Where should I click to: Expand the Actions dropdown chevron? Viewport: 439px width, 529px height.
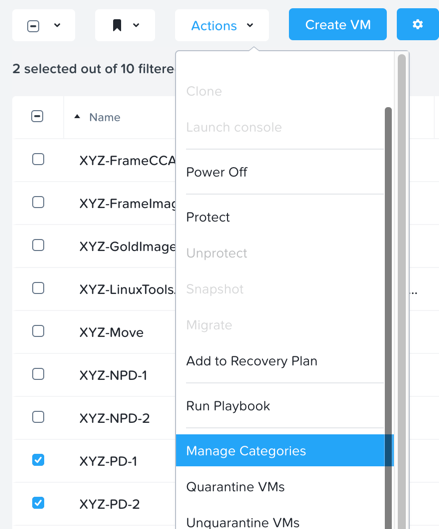point(250,25)
